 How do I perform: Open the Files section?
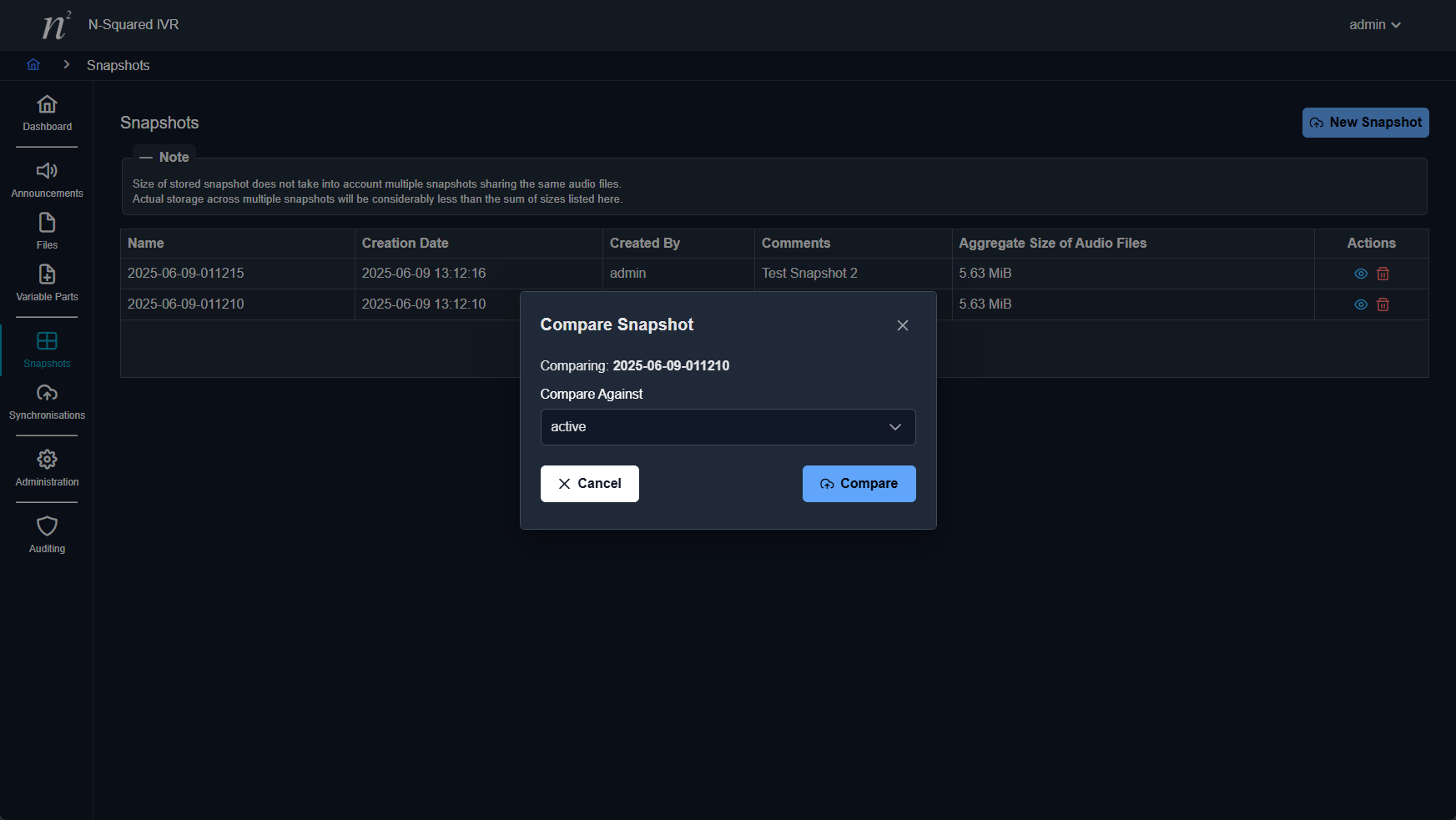coord(47,232)
